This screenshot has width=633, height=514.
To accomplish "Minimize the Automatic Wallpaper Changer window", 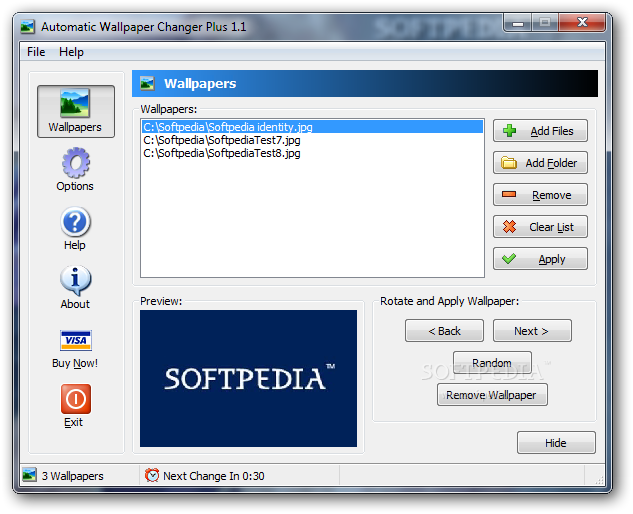I will 517,23.
